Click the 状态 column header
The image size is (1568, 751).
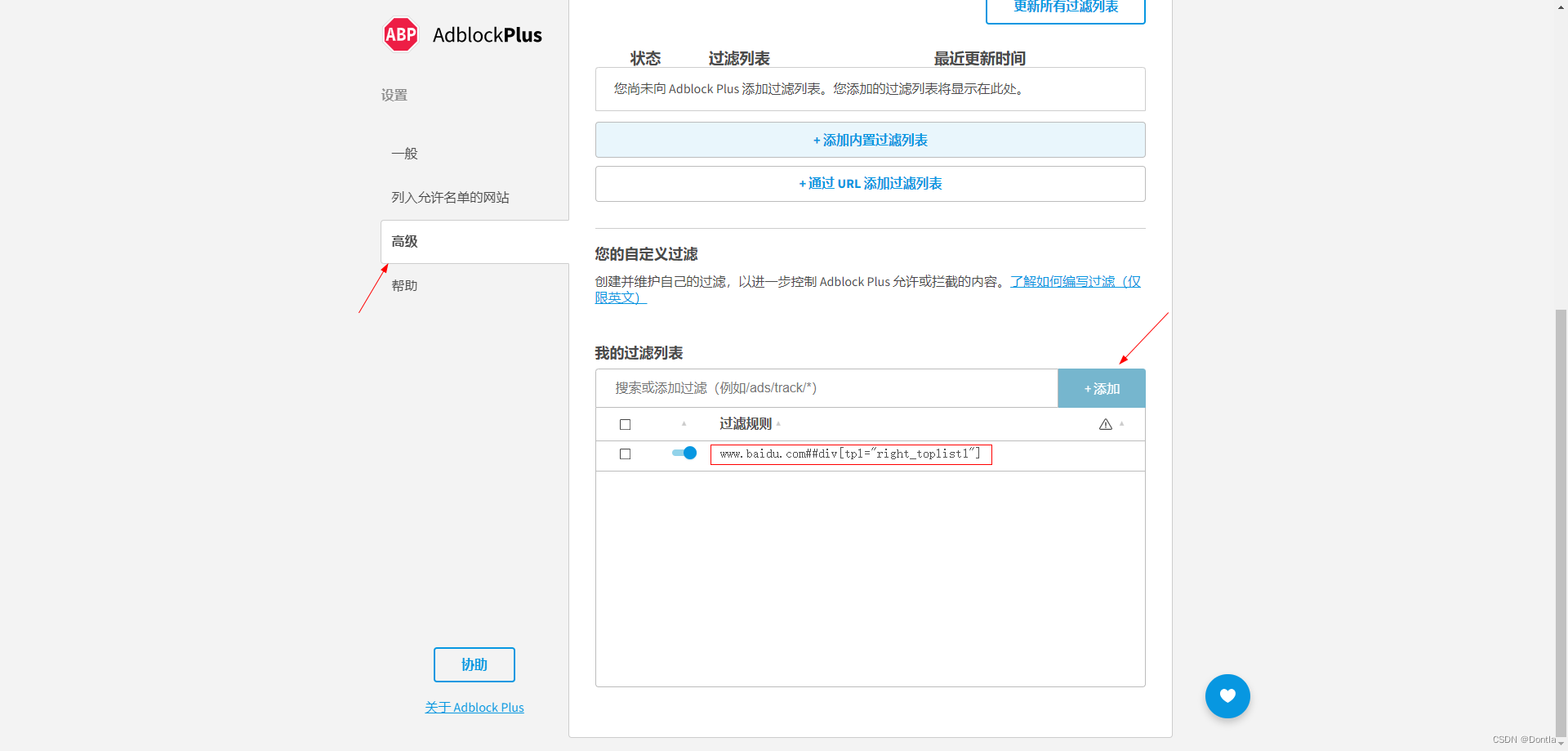[x=645, y=58]
